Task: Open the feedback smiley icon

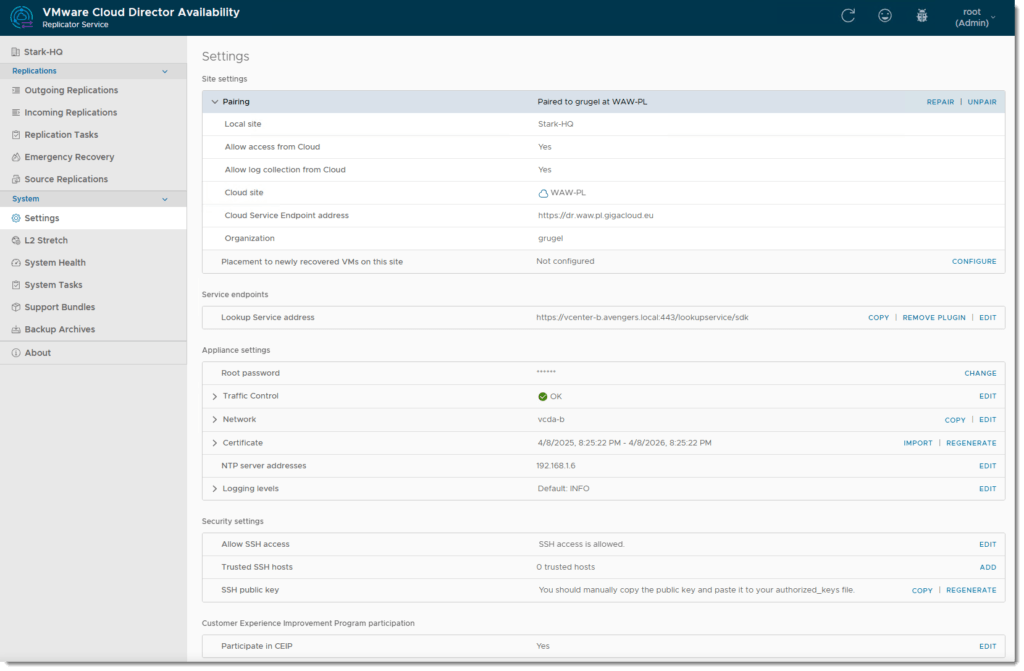Action: click(885, 16)
